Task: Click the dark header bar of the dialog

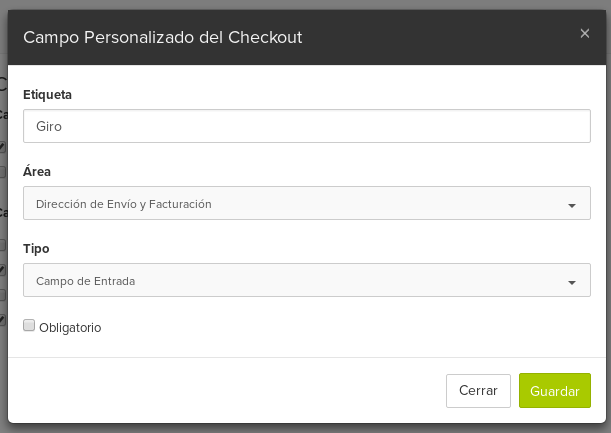Action: 429,37
